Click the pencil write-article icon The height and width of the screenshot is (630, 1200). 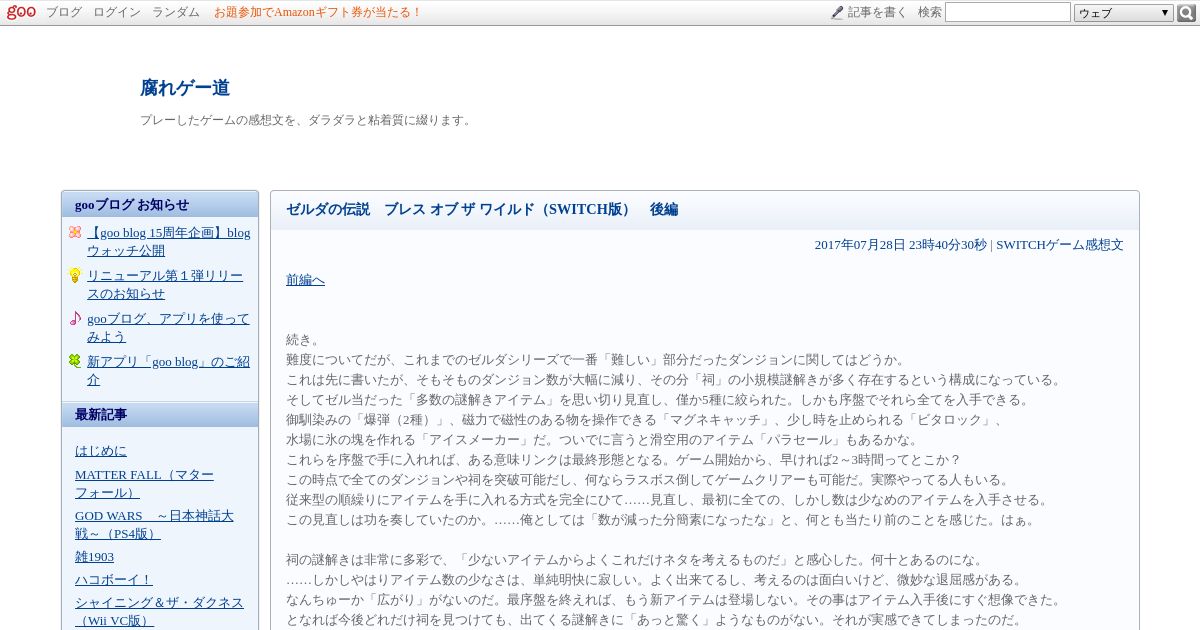pos(837,12)
